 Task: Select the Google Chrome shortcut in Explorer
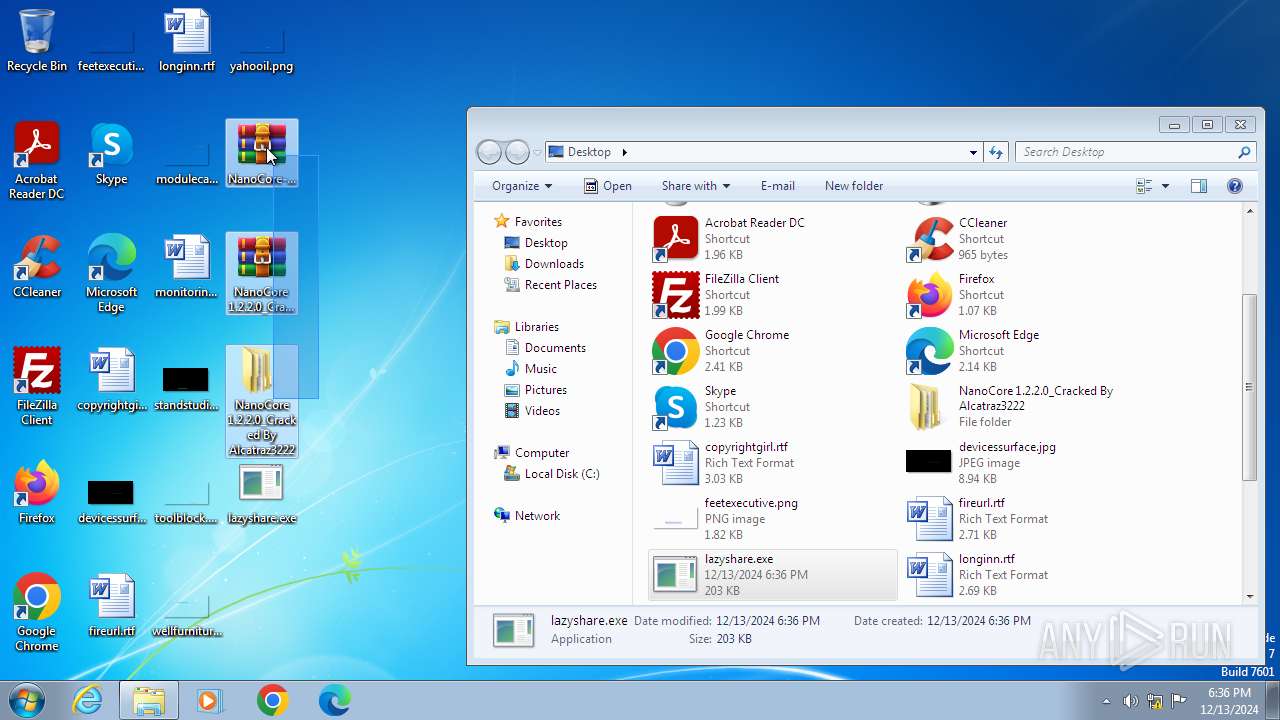[773, 351]
